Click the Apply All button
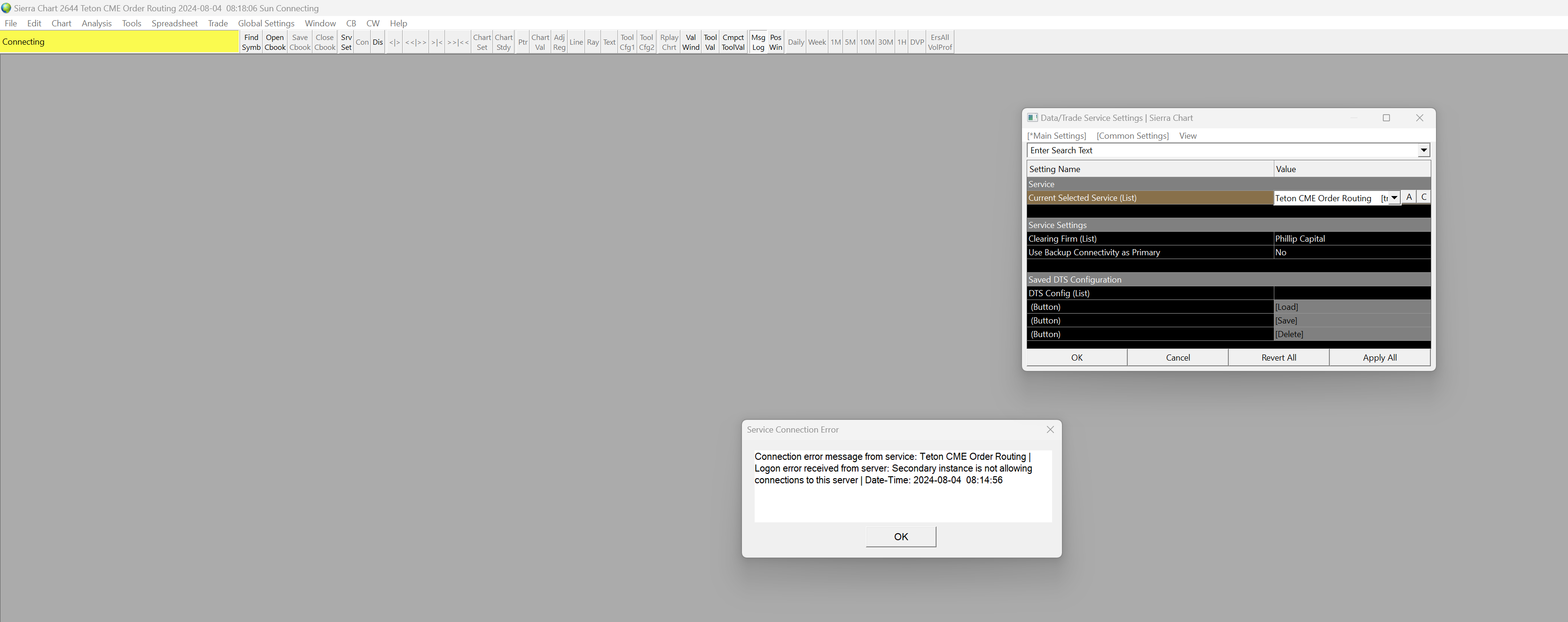 [x=1379, y=358]
